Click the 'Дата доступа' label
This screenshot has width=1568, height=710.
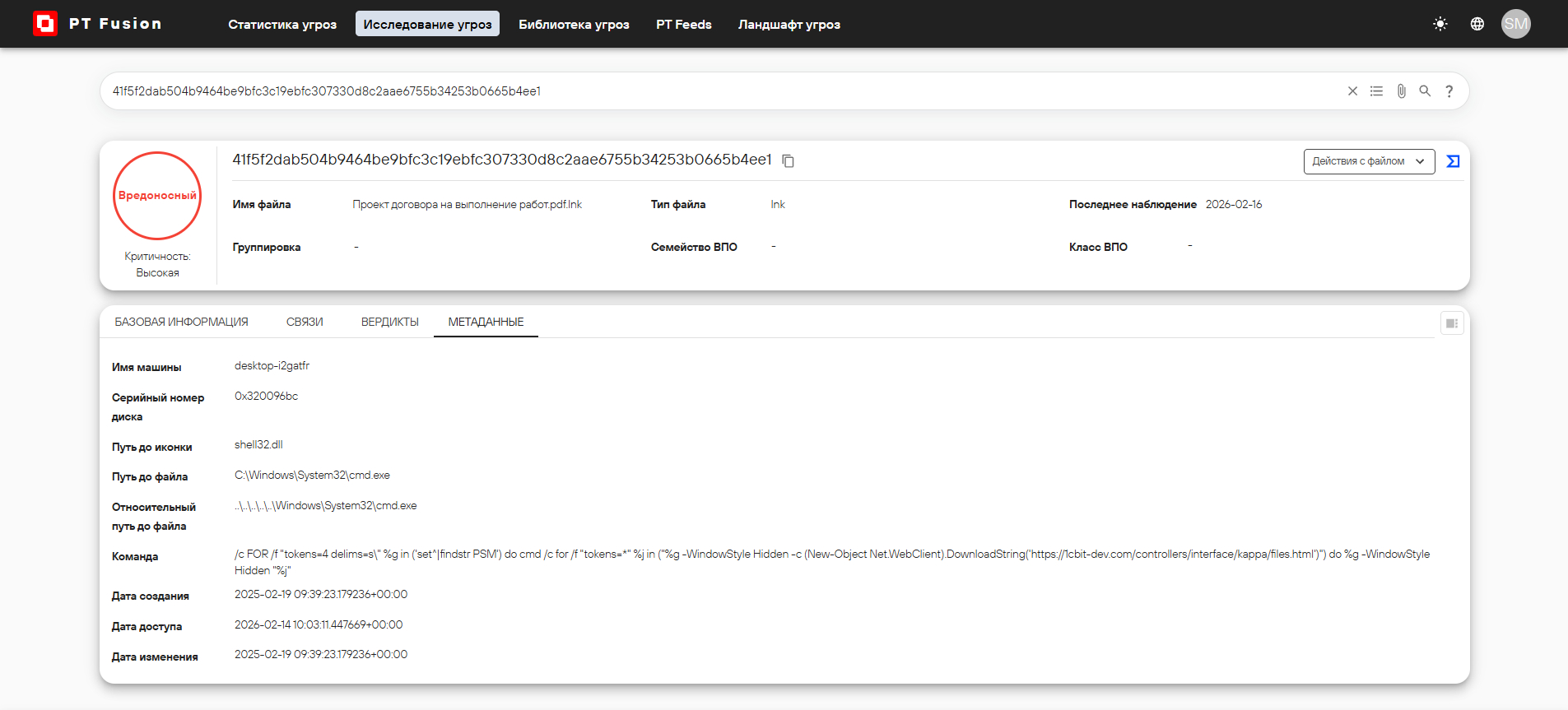coord(147,626)
